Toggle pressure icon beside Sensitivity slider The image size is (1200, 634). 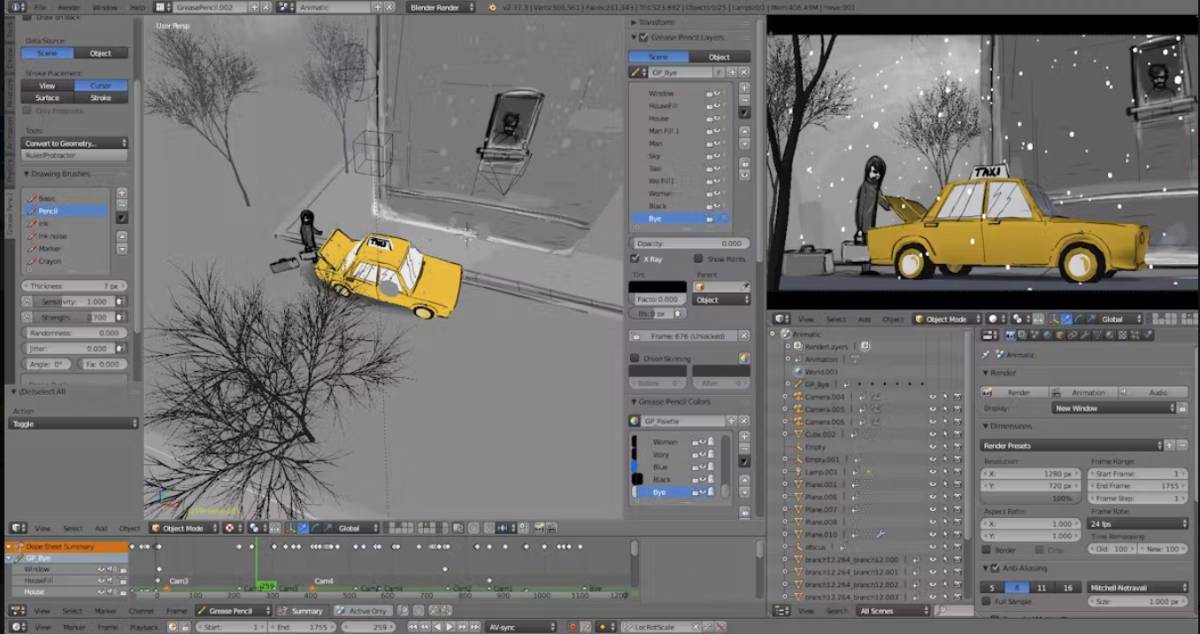122,301
